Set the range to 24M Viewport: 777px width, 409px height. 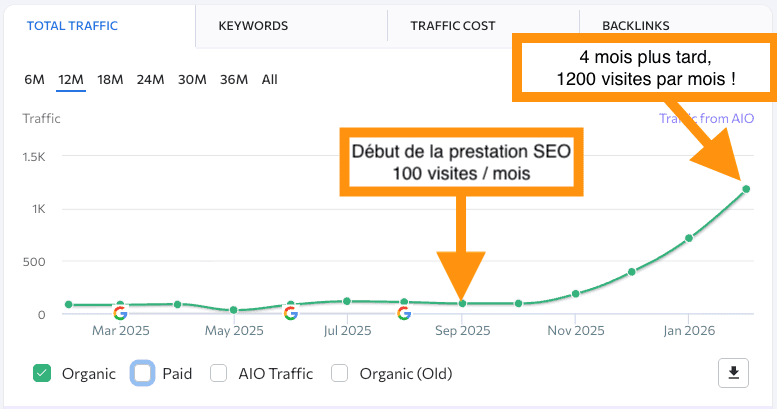pos(150,79)
